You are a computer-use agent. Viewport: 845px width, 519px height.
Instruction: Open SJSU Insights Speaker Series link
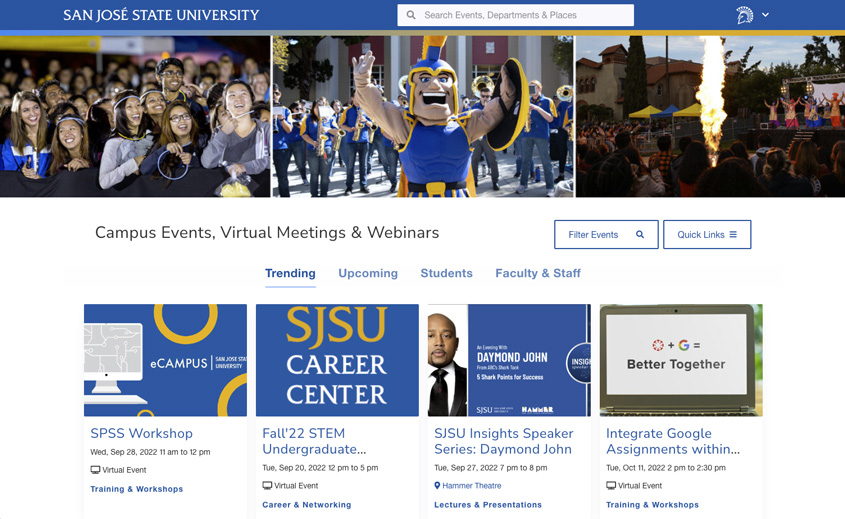coord(503,441)
